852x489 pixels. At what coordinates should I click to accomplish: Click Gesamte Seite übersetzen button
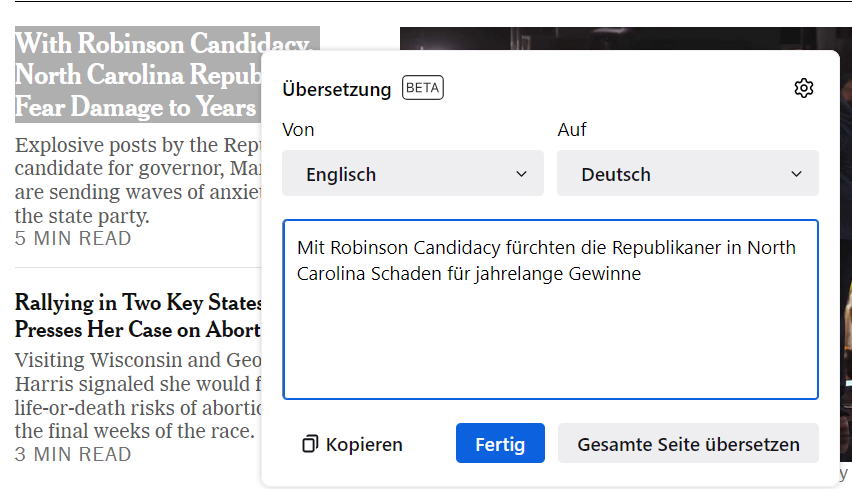pos(688,444)
